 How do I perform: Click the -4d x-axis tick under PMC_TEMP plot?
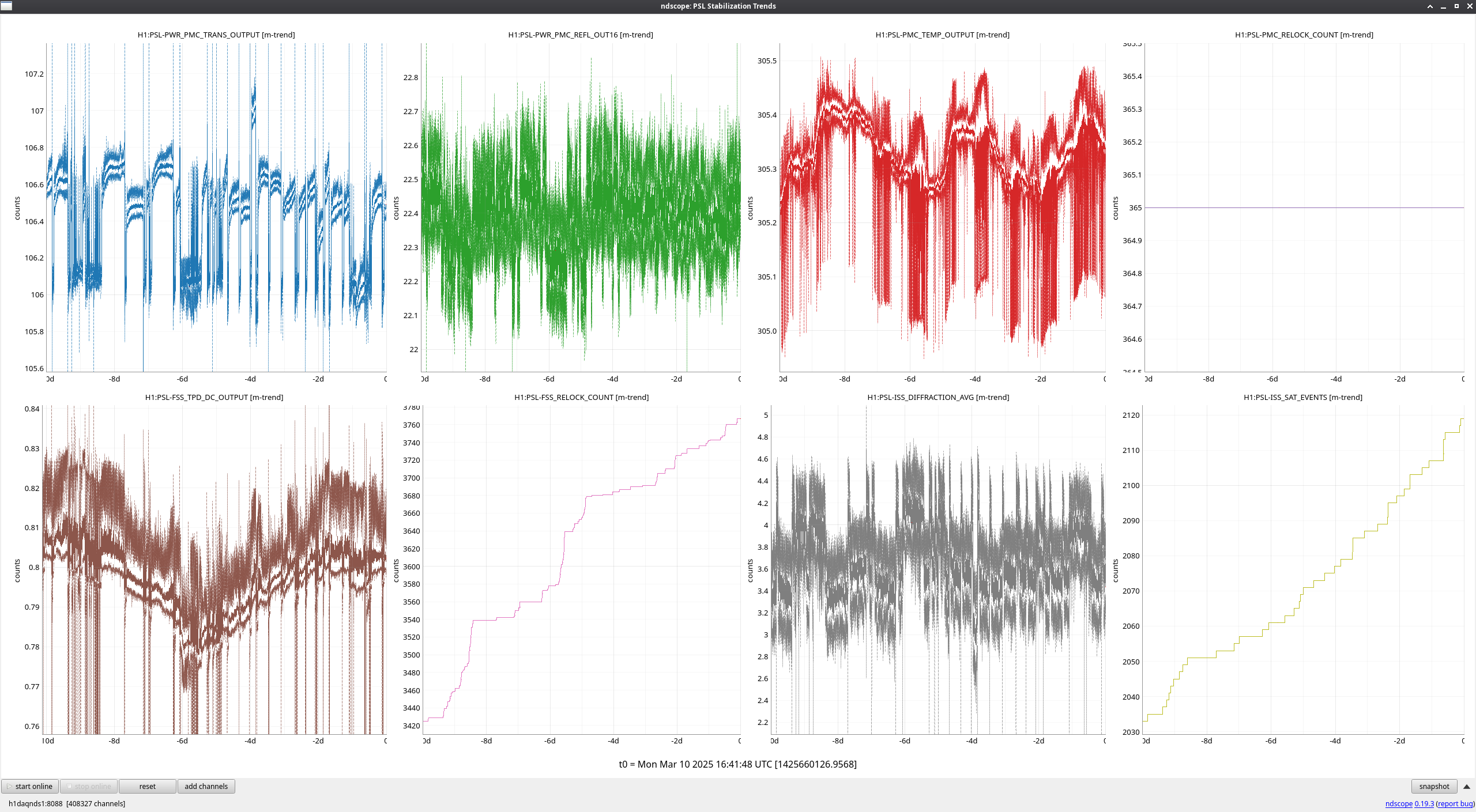(974, 379)
